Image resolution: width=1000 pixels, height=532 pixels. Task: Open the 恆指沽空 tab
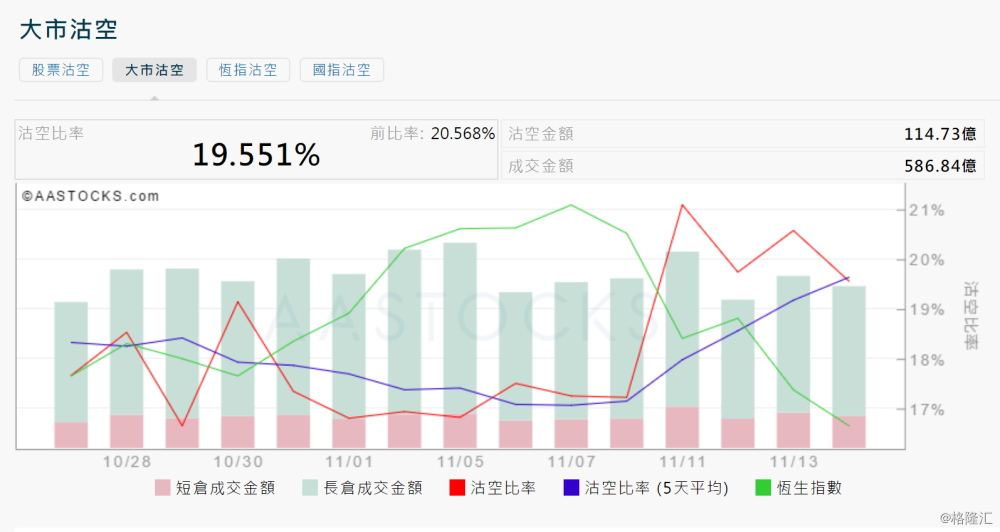[248, 70]
